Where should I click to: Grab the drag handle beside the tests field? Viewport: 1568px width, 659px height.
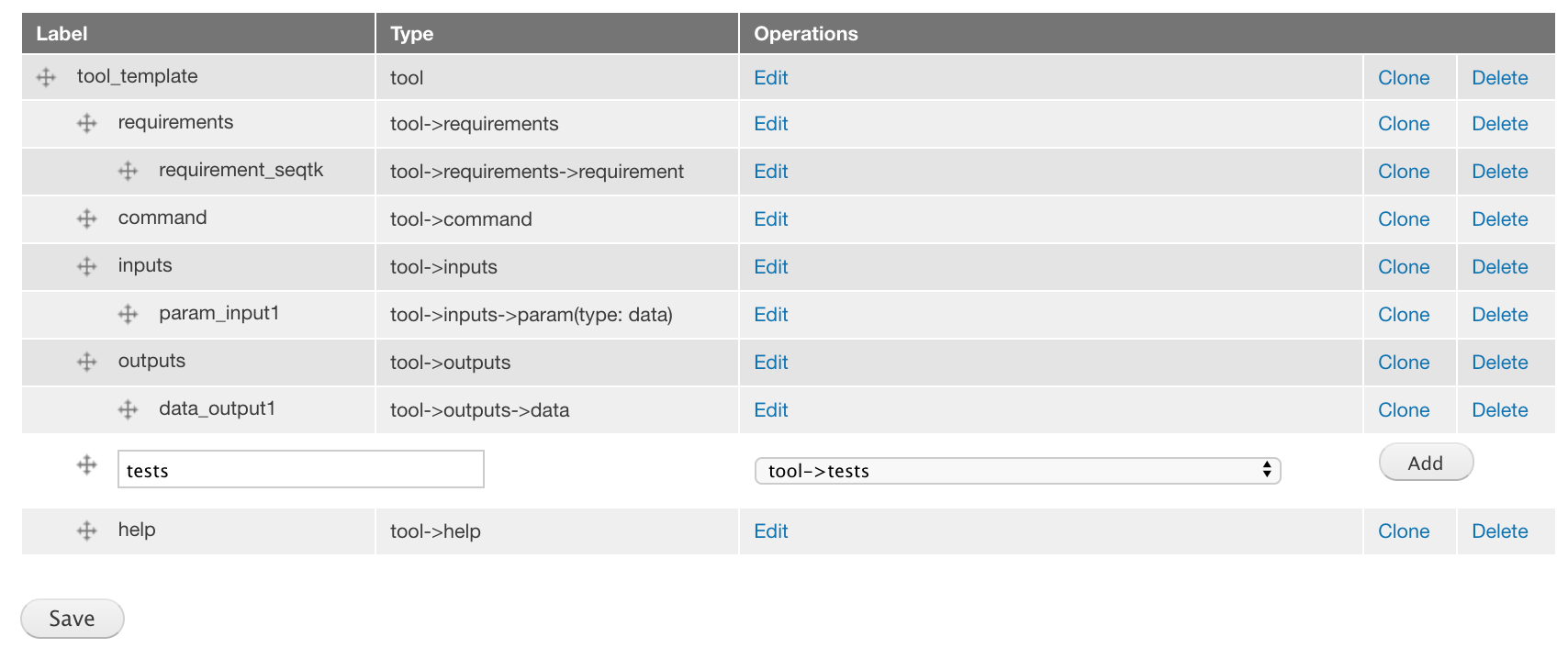[x=87, y=465]
